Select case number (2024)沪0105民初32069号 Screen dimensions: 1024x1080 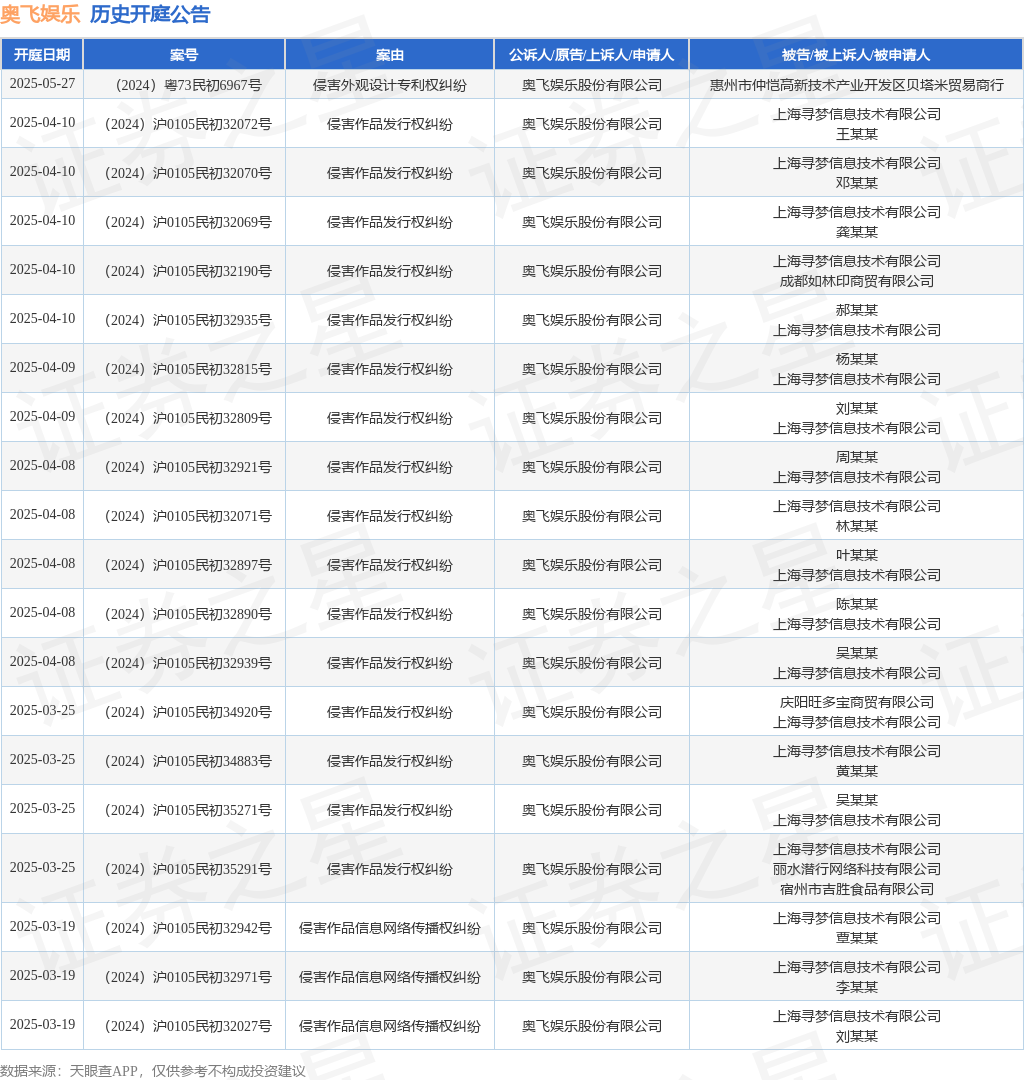coord(188,222)
